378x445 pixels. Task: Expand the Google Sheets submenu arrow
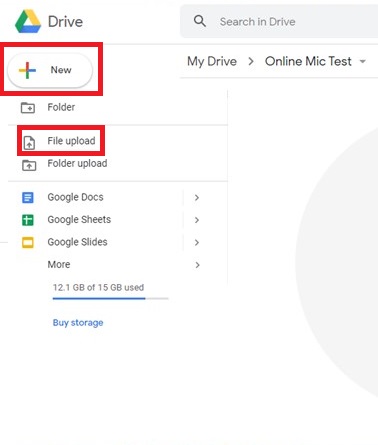(x=197, y=220)
